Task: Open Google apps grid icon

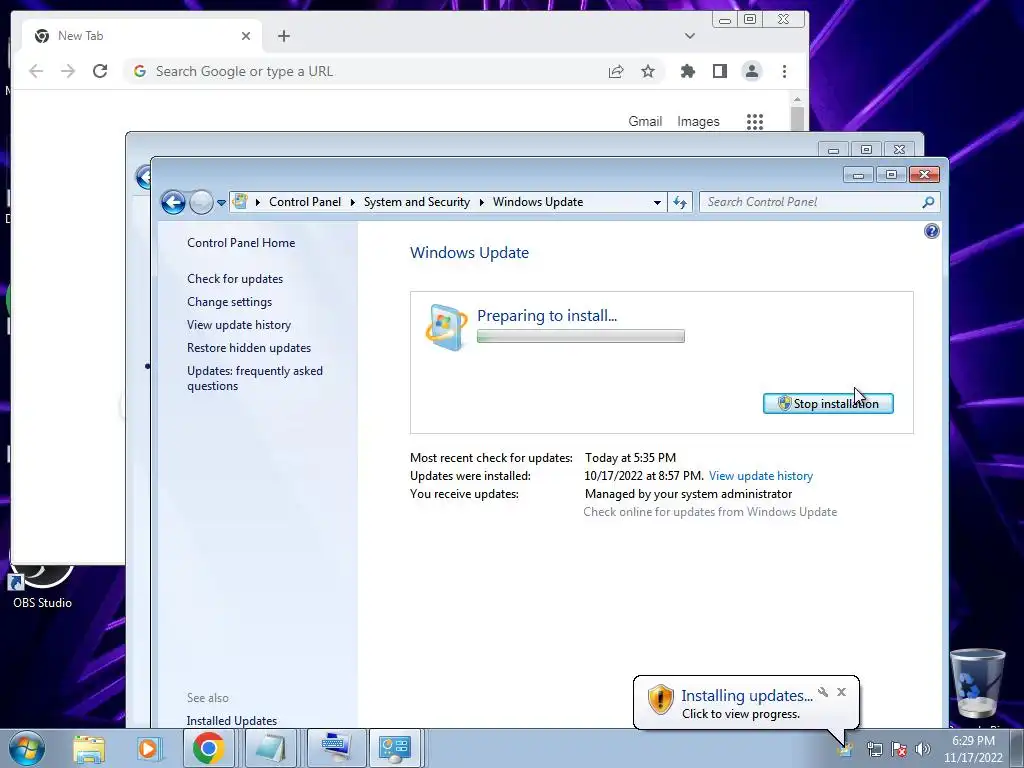Action: tap(755, 121)
